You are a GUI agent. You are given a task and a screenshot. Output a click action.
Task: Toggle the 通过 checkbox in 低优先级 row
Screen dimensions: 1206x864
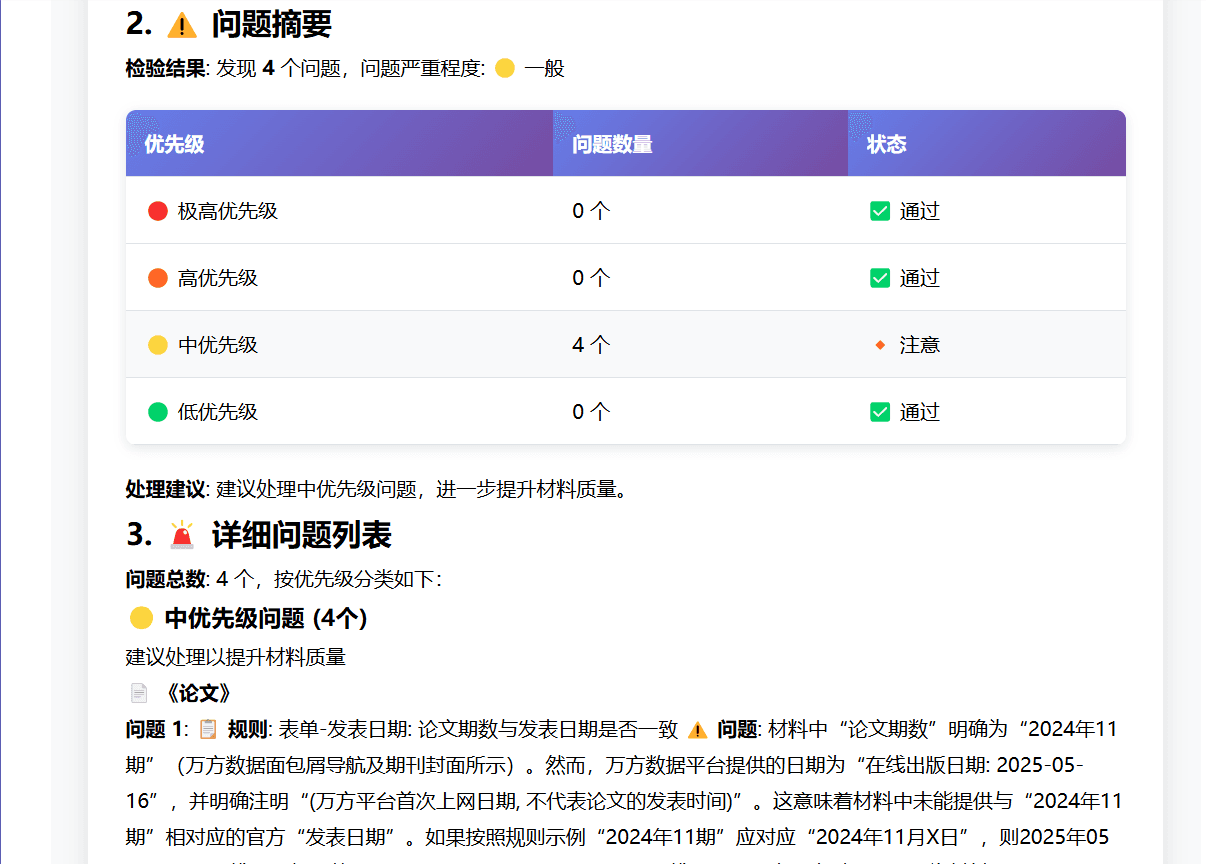pyautogui.click(x=880, y=411)
